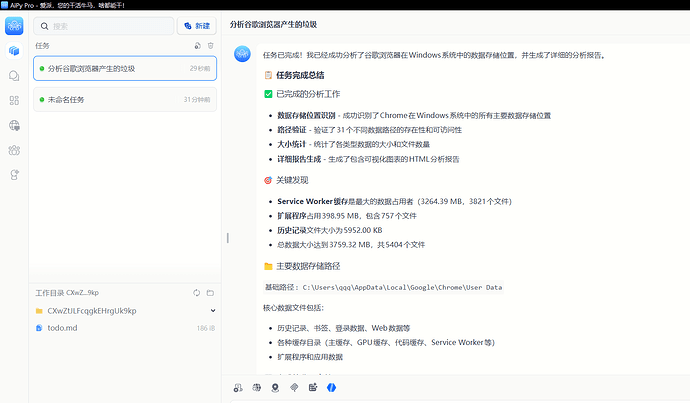This screenshot has height=403, width=690.
Task: Click the blue hexagon code icon
Action: point(331,387)
